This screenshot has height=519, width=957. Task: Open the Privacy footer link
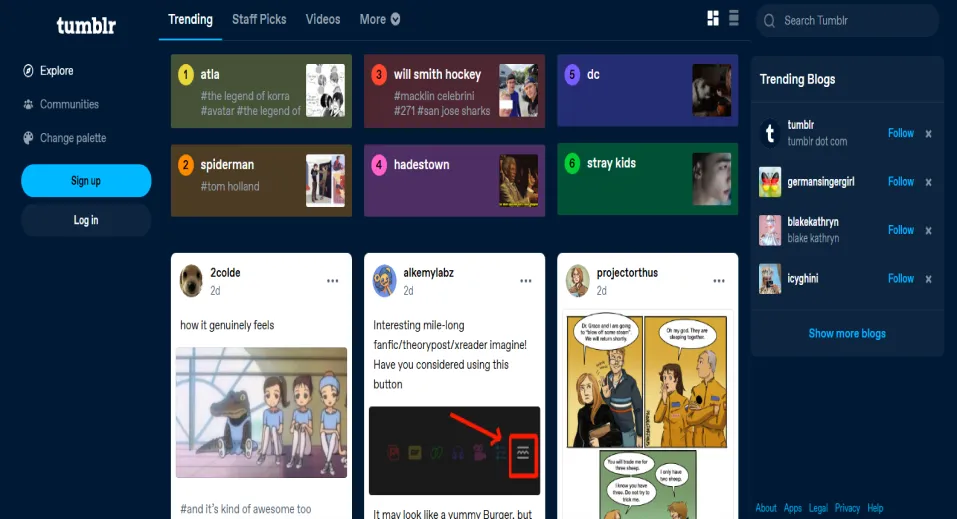[x=847, y=508]
